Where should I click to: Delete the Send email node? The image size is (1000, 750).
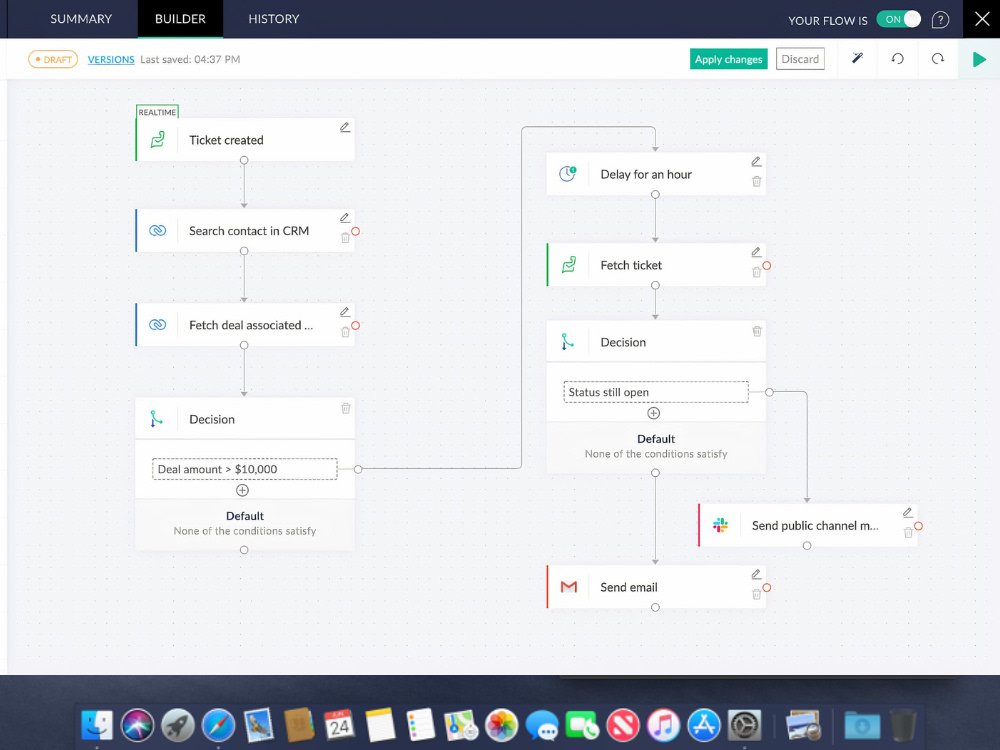click(x=756, y=594)
